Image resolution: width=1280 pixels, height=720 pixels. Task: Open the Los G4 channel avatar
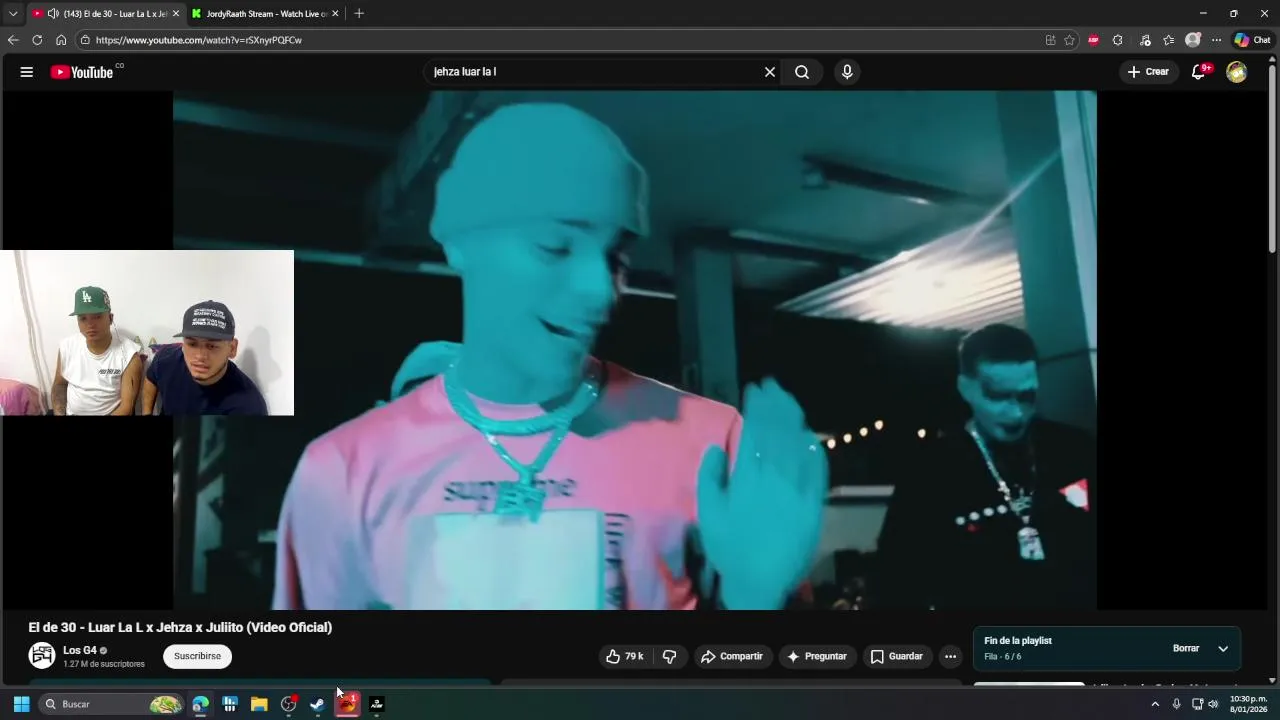[42, 656]
